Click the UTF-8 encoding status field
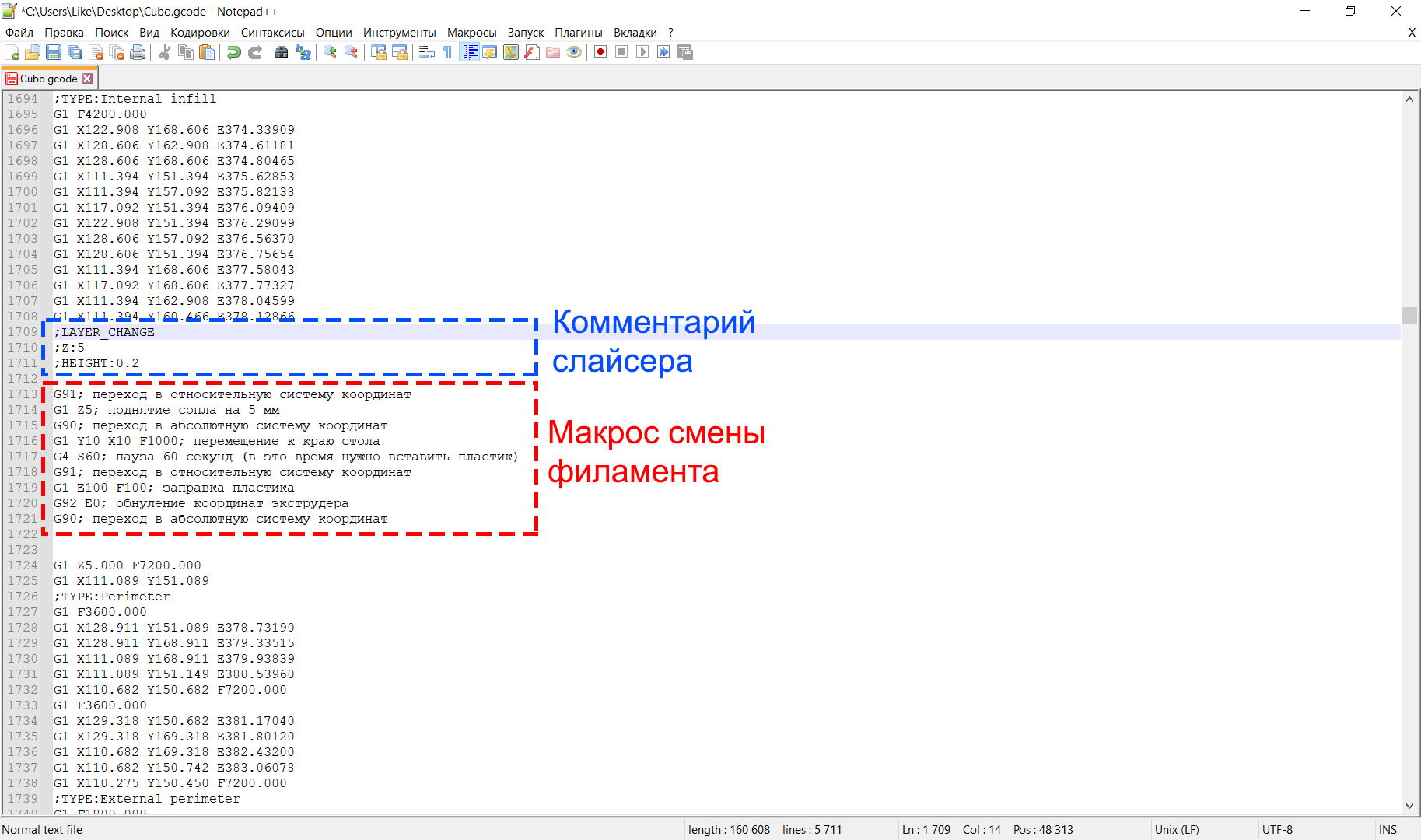The image size is (1421, 840). point(1277,830)
